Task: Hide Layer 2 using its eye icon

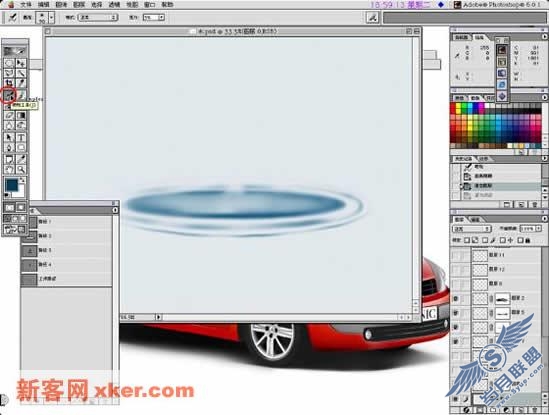Action: (x=456, y=299)
